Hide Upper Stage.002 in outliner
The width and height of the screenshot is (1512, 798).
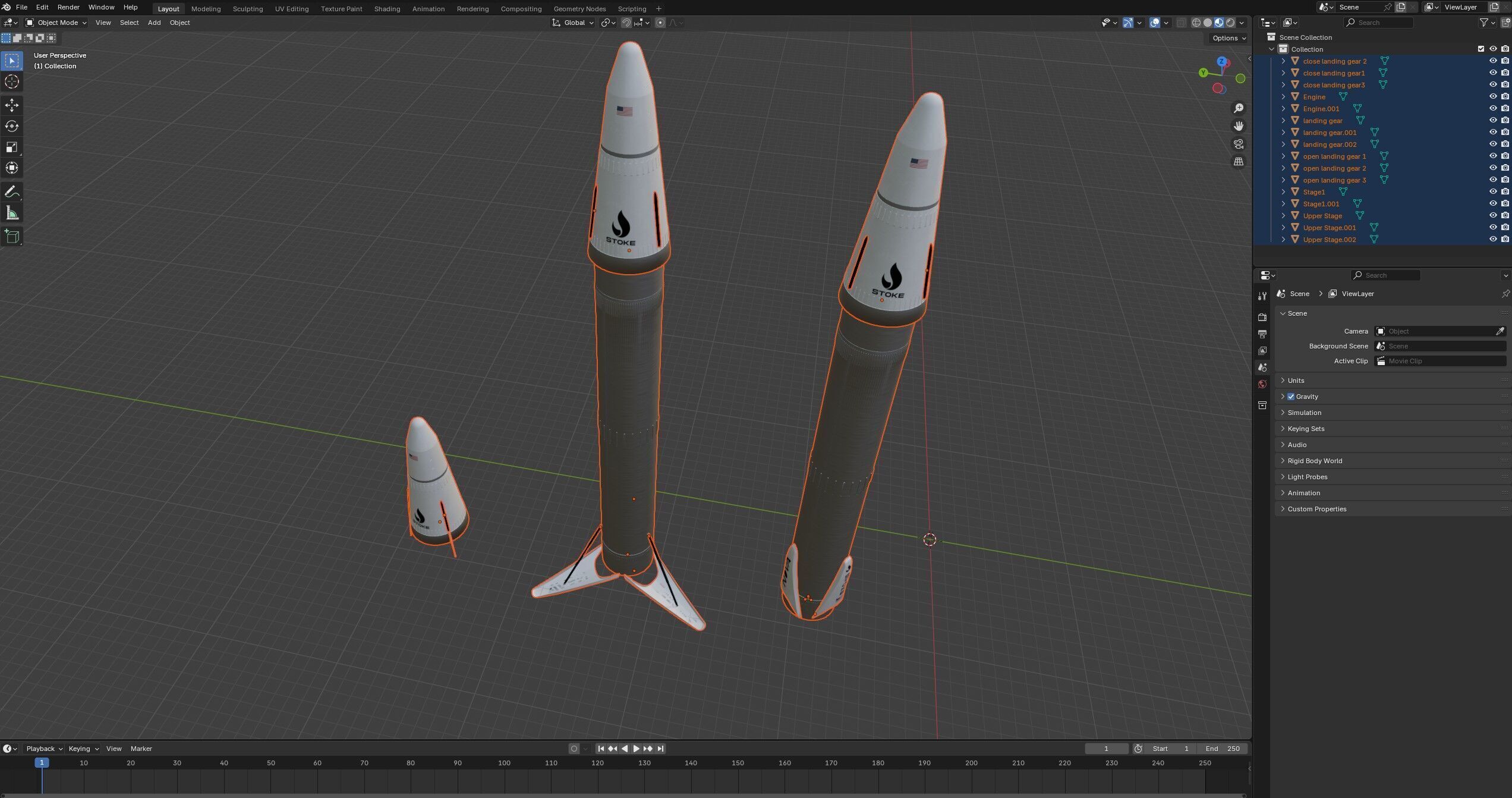1492,239
